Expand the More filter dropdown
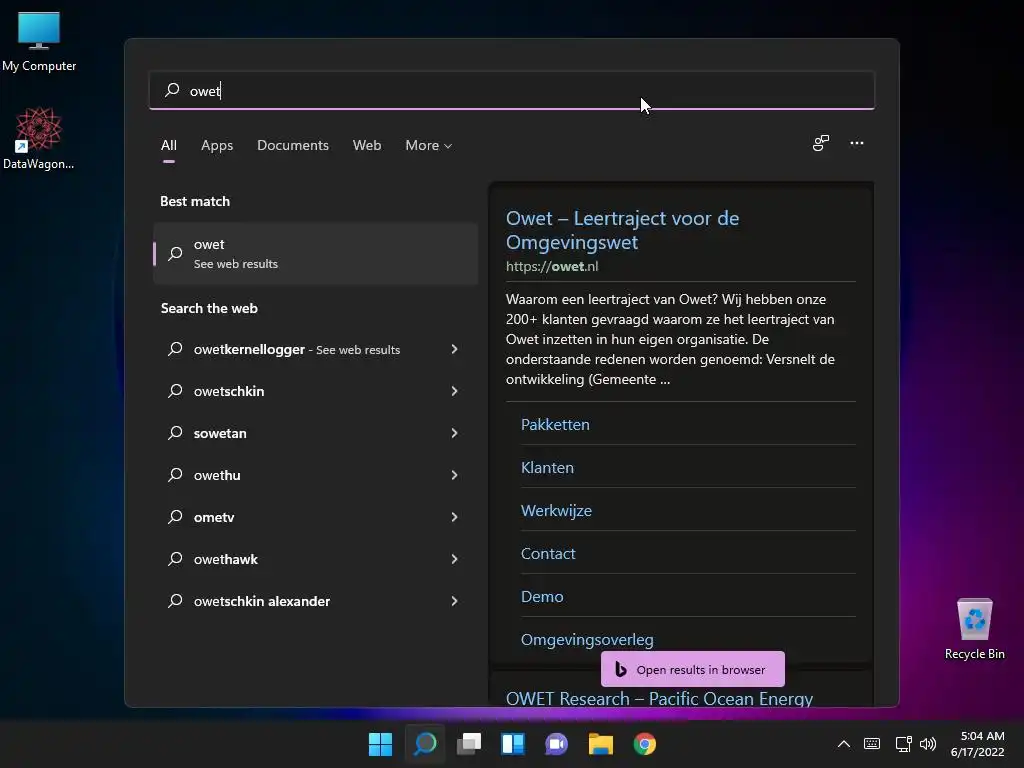 [428, 146]
